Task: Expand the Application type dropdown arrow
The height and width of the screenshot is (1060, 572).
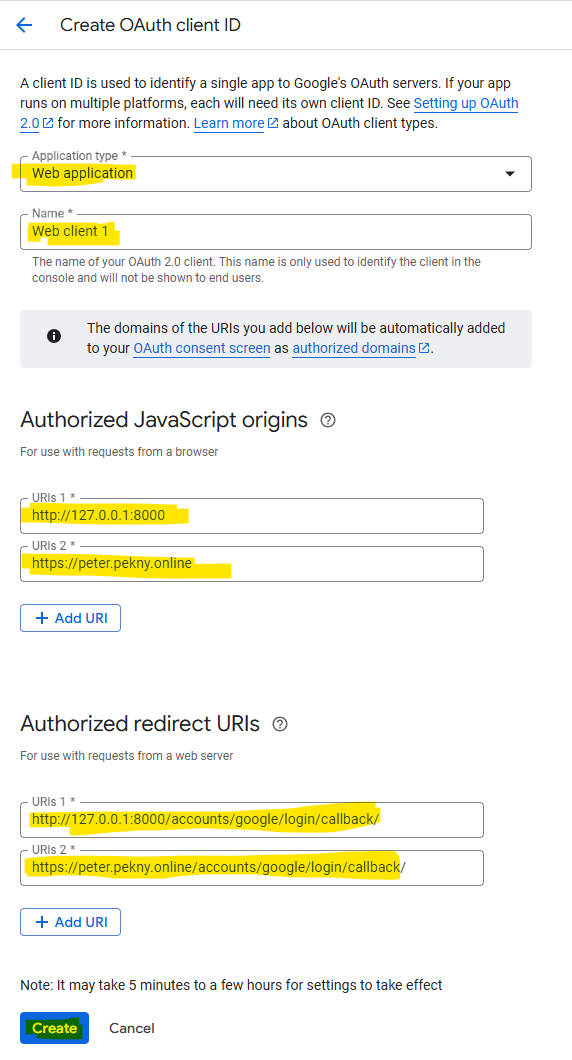Action: 510,174
